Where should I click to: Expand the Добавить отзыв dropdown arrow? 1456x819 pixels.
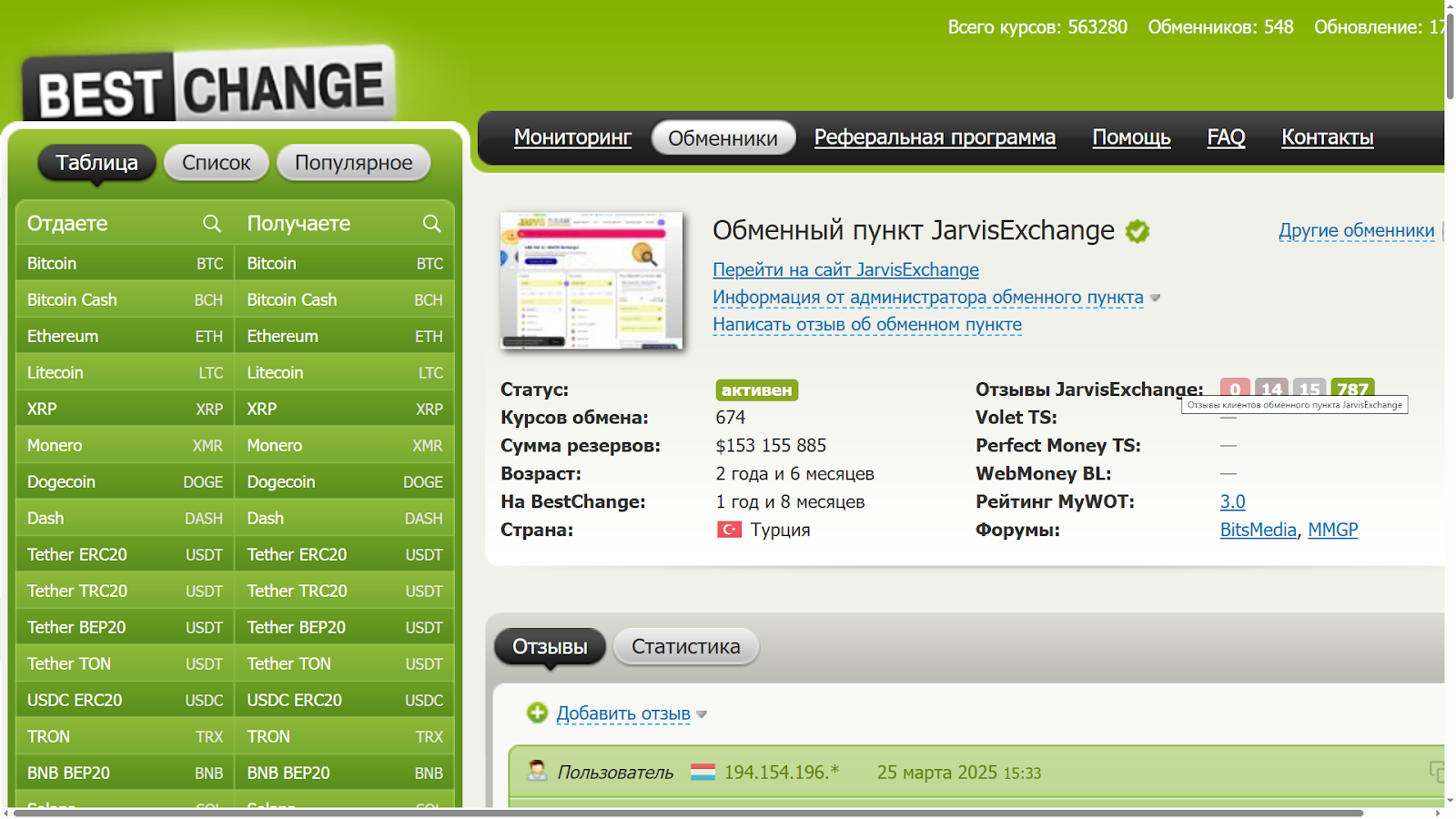(x=702, y=715)
